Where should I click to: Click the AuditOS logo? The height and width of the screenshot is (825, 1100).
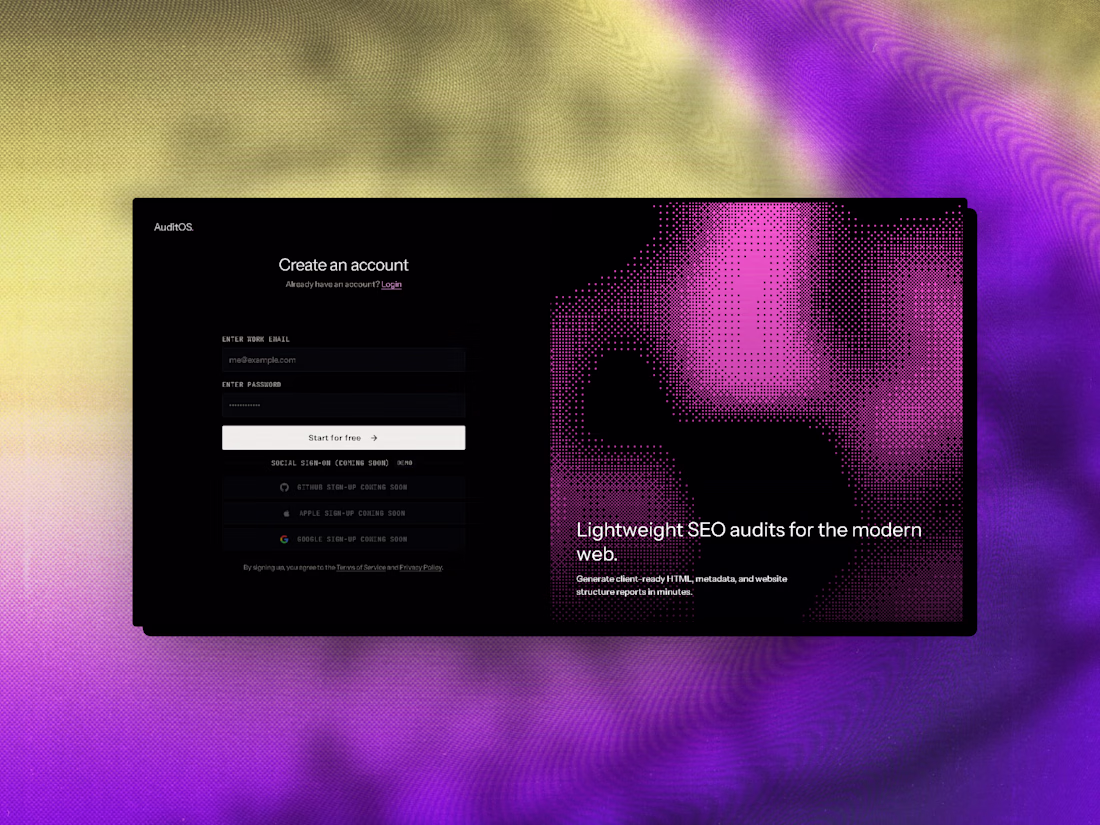[x=173, y=227]
